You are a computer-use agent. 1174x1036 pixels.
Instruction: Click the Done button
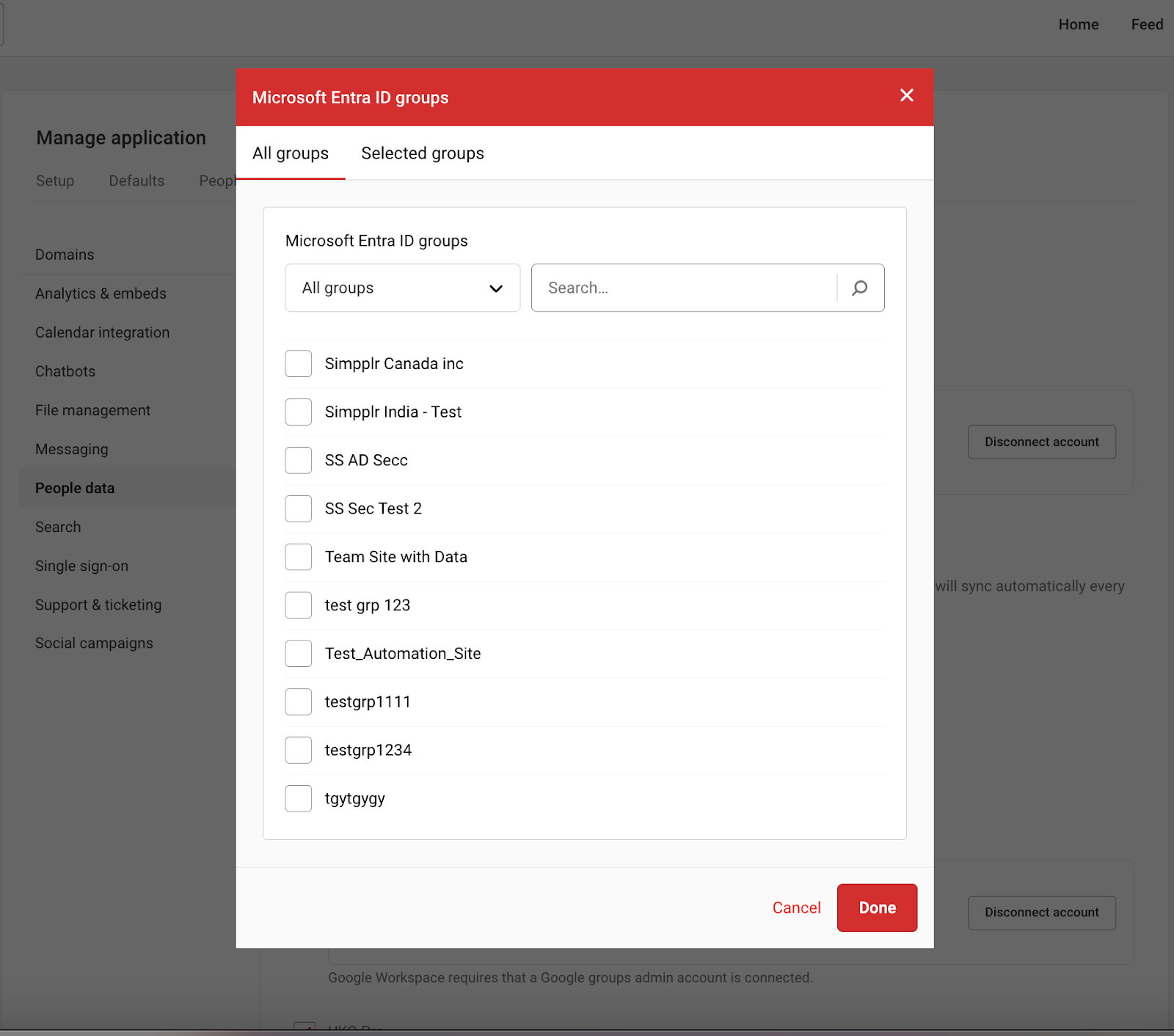click(x=877, y=908)
